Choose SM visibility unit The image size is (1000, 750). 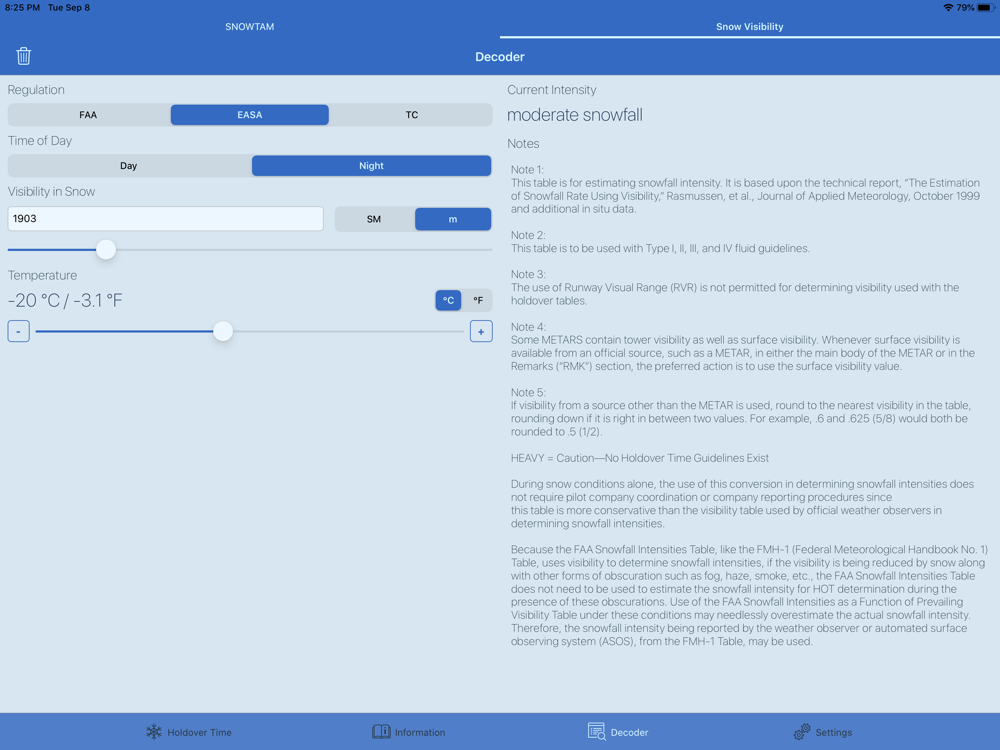pyautogui.click(x=374, y=219)
